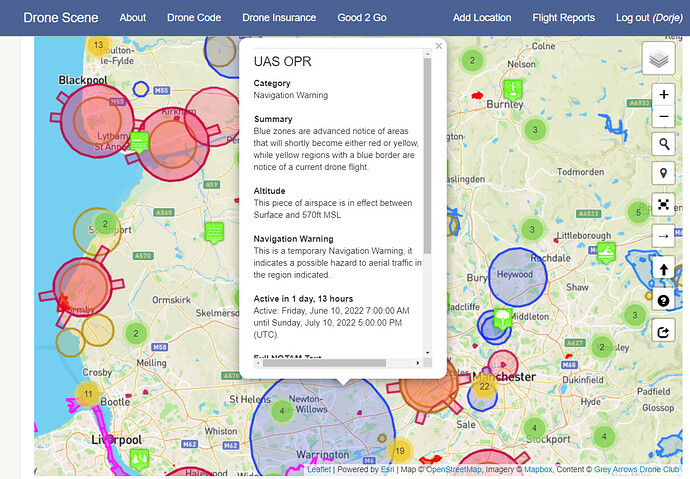690x479 pixels.
Task: Open the Grey Arrows Drone Club link
Action: click(x=637, y=469)
